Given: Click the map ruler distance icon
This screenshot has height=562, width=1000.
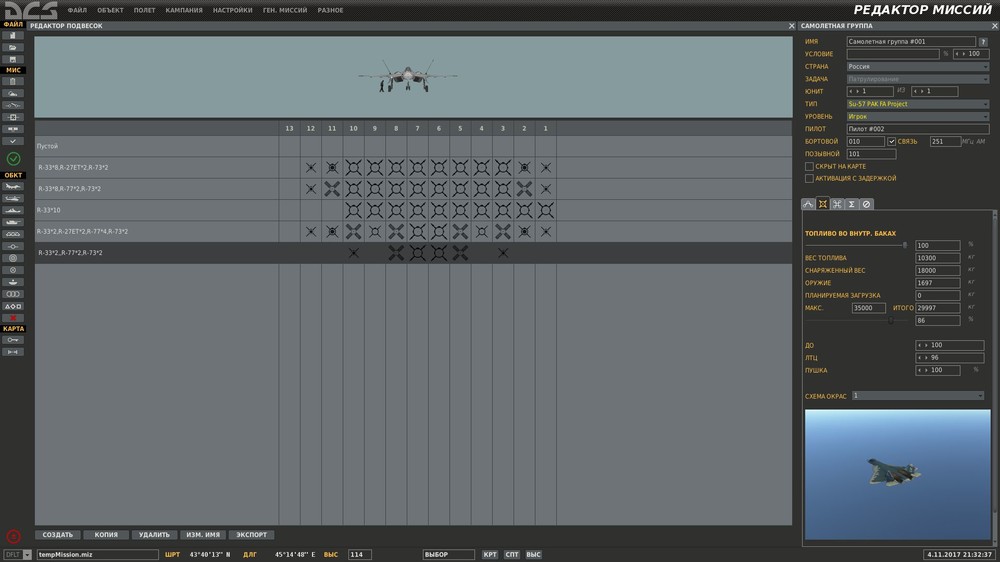Looking at the screenshot, I should point(13,352).
